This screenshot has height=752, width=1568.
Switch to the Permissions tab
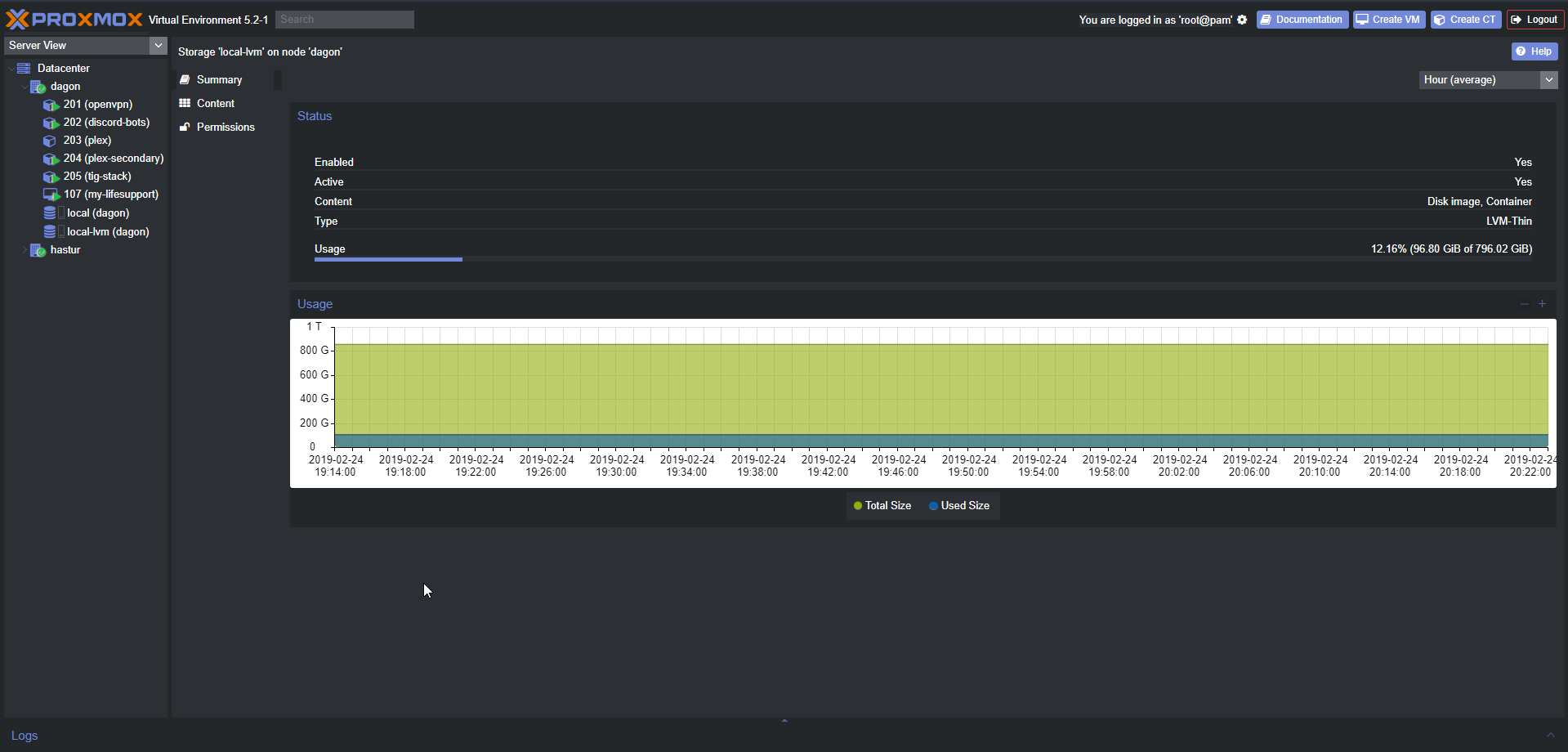(x=225, y=128)
